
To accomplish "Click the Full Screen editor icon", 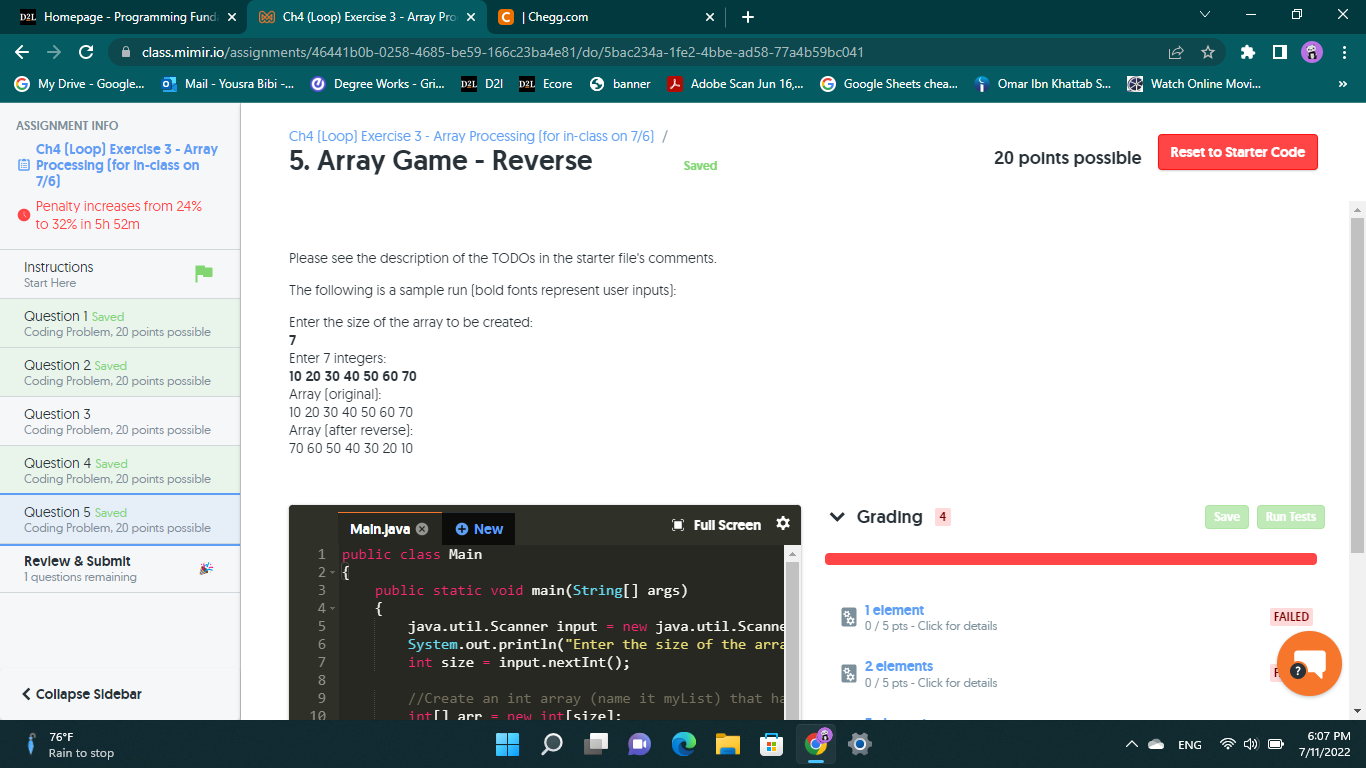I will (x=678, y=525).
